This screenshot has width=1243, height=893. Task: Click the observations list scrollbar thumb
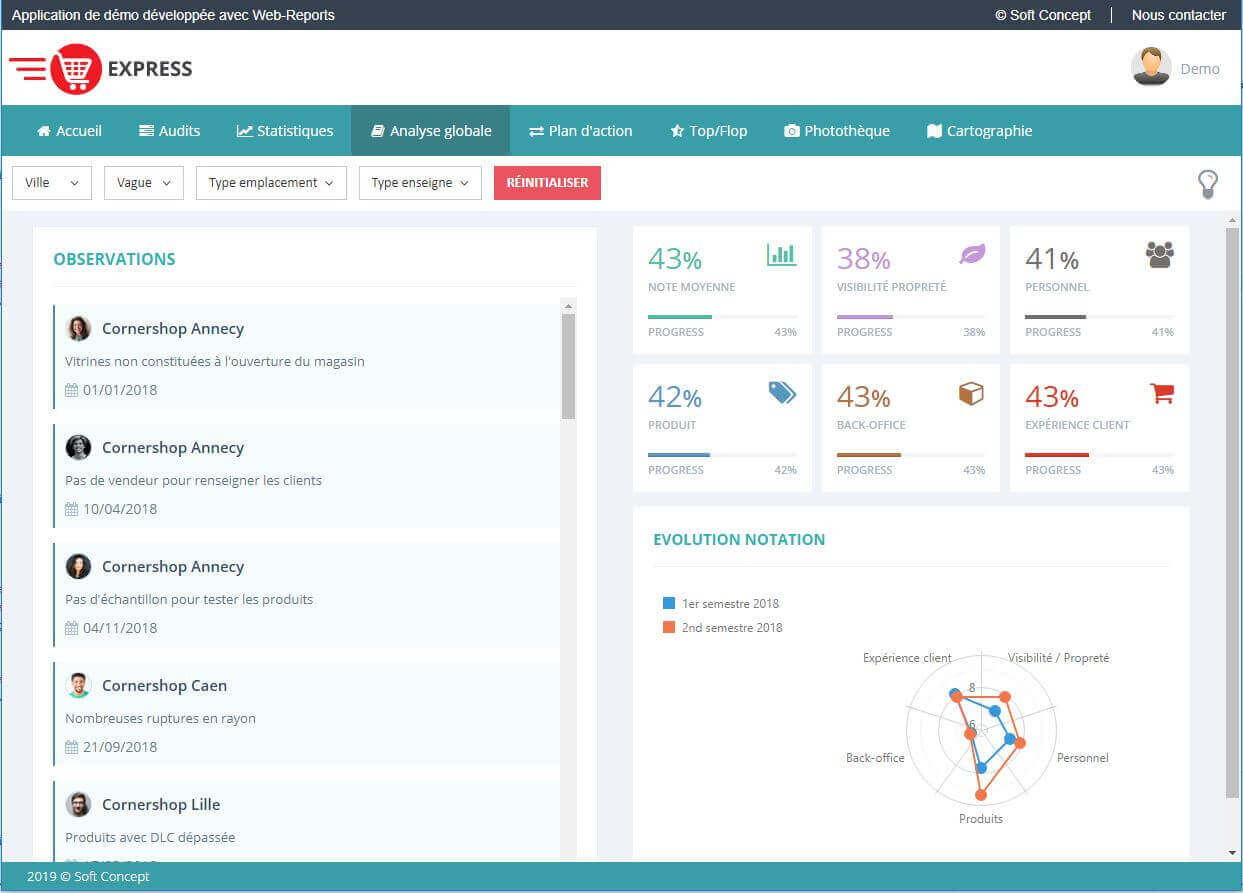click(568, 366)
